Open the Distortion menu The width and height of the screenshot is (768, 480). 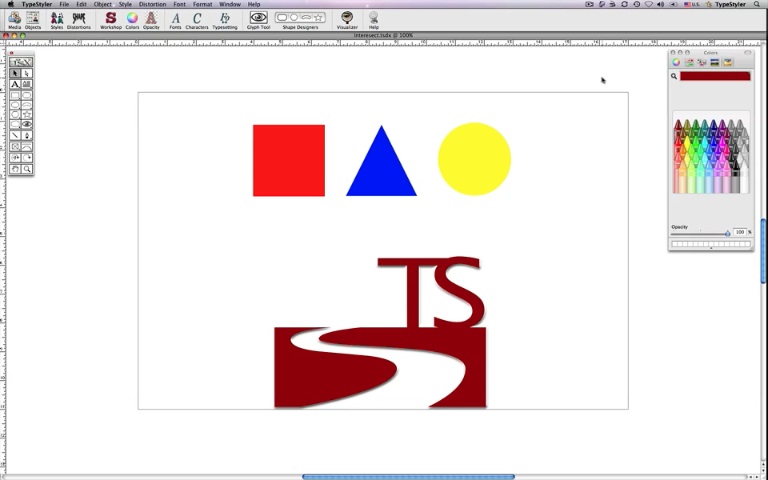click(152, 4)
